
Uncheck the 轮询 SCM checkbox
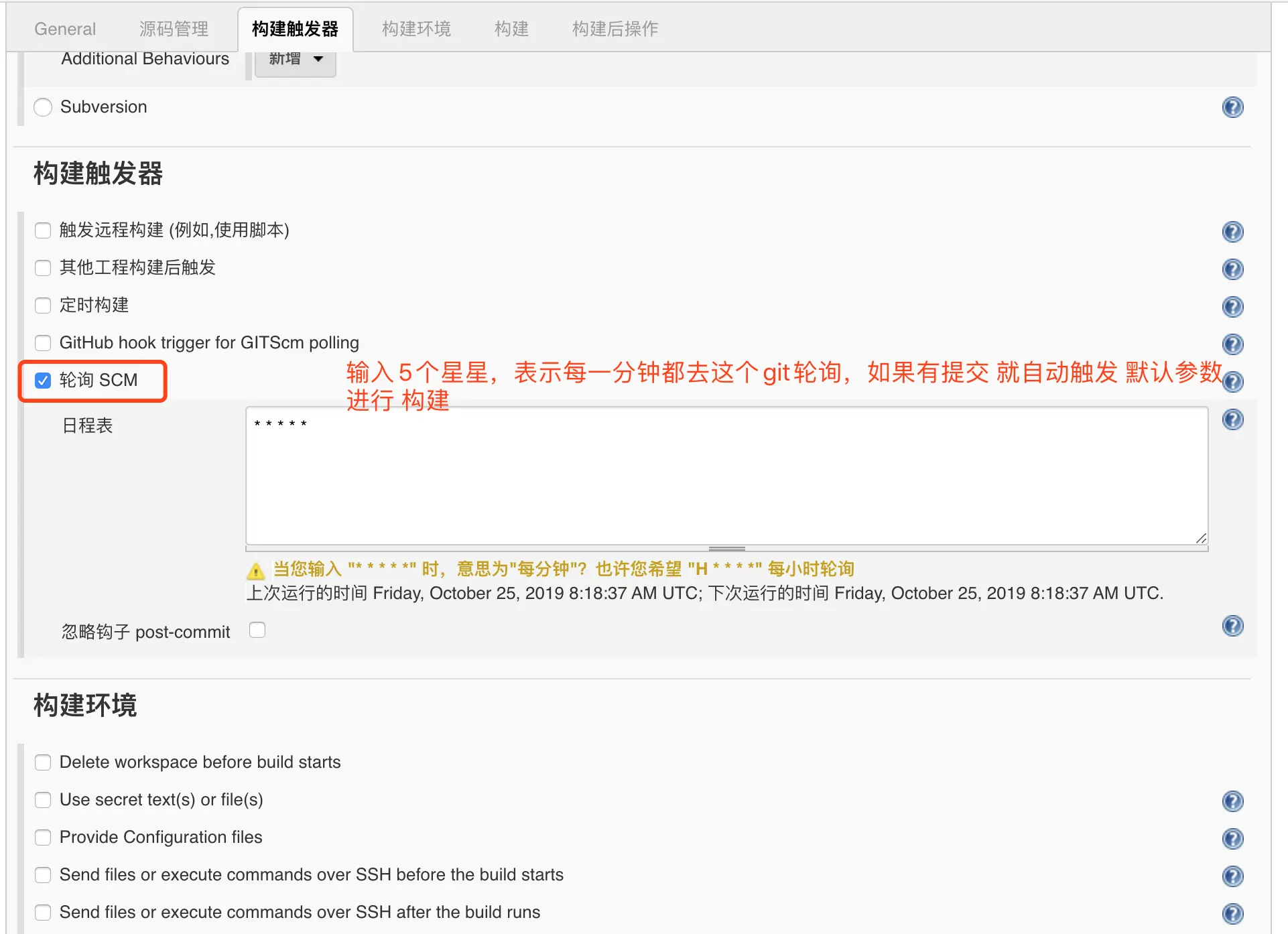coord(43,381)
